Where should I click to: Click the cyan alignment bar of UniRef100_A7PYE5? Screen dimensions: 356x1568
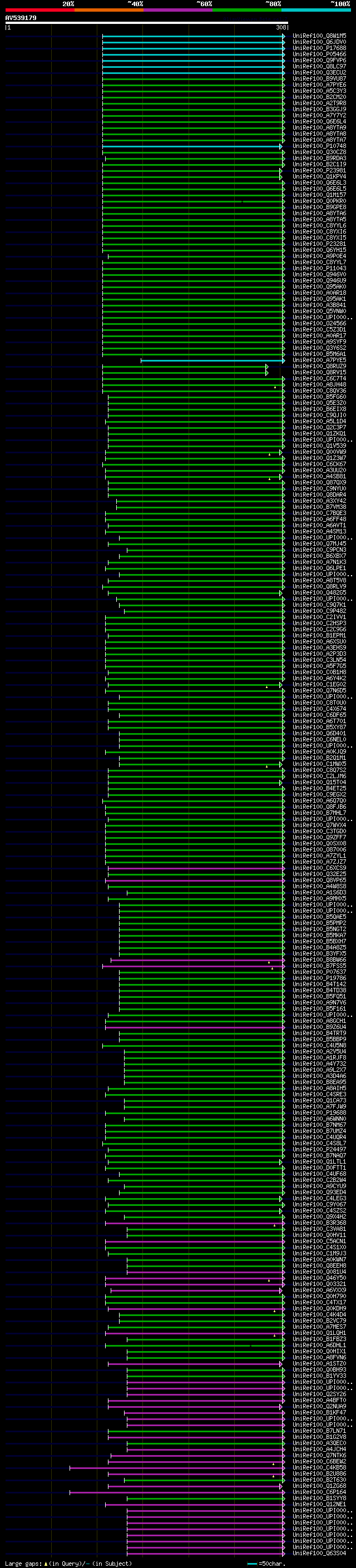212,360
